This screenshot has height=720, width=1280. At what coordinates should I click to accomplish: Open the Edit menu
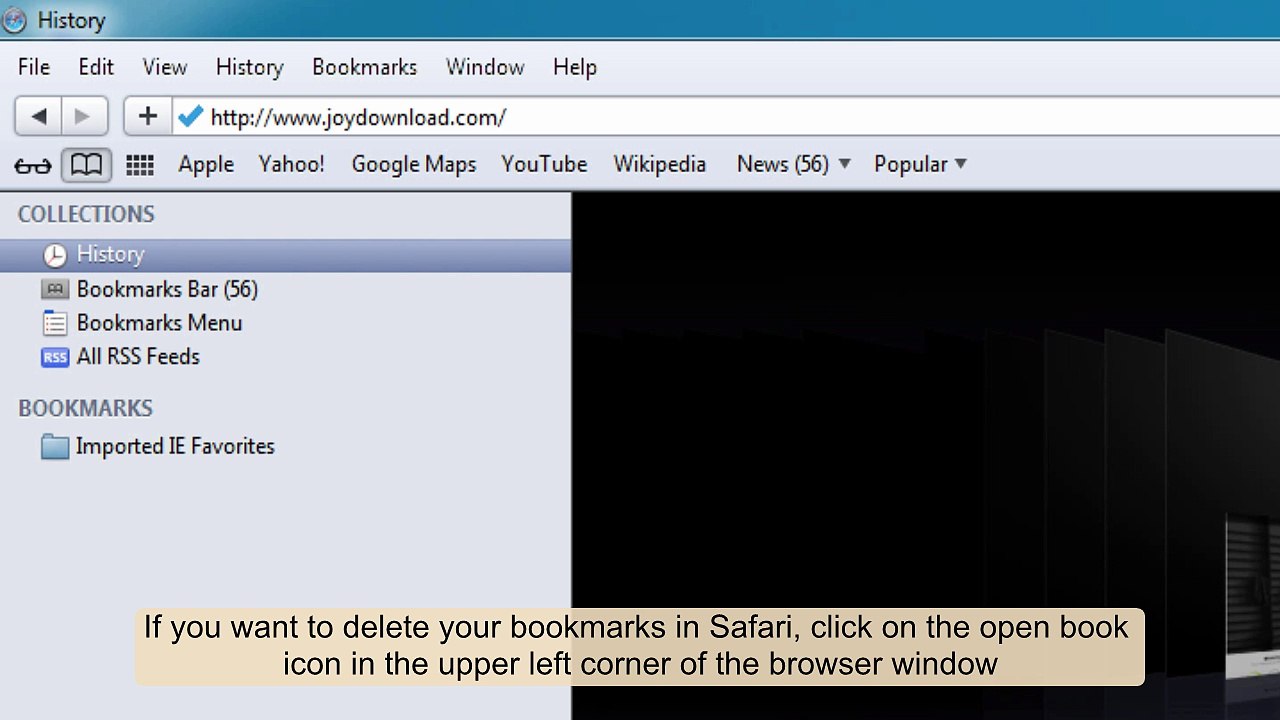(96, 67)
